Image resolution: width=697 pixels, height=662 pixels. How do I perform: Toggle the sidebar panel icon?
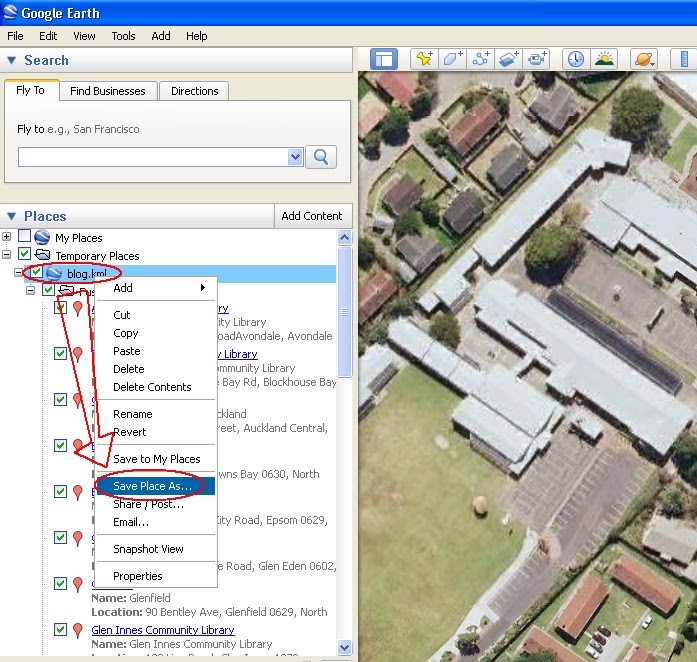(x=384, y=59)
